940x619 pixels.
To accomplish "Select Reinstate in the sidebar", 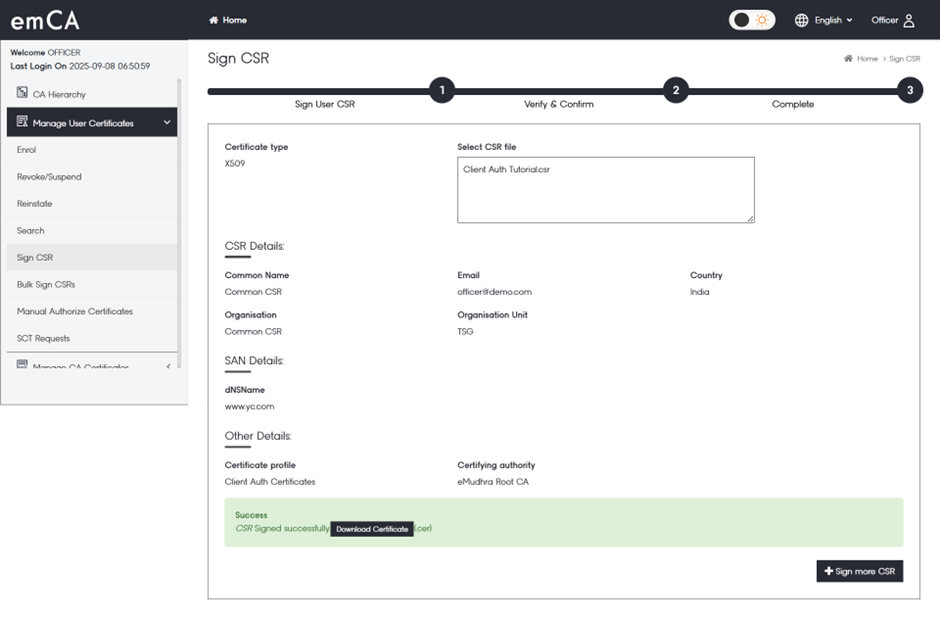I will tap(34, 204).
